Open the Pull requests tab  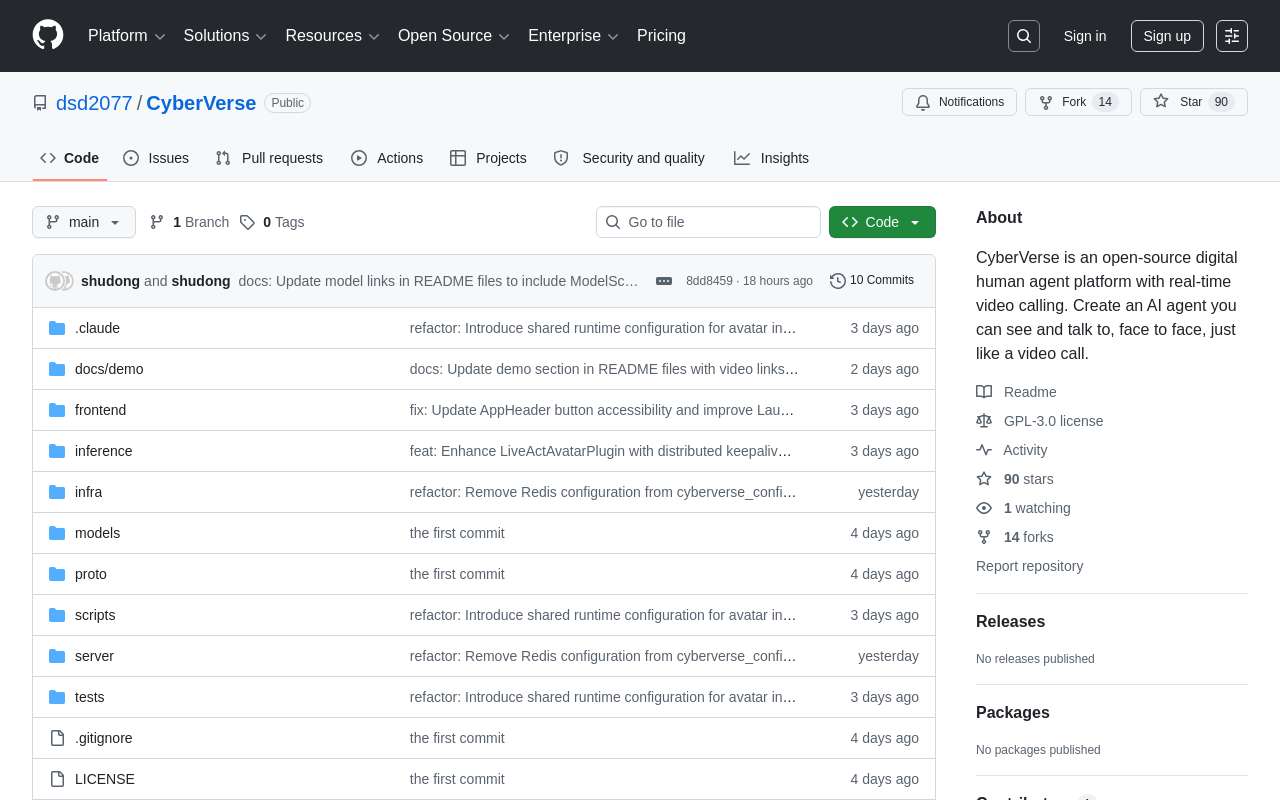coord(269,158)
